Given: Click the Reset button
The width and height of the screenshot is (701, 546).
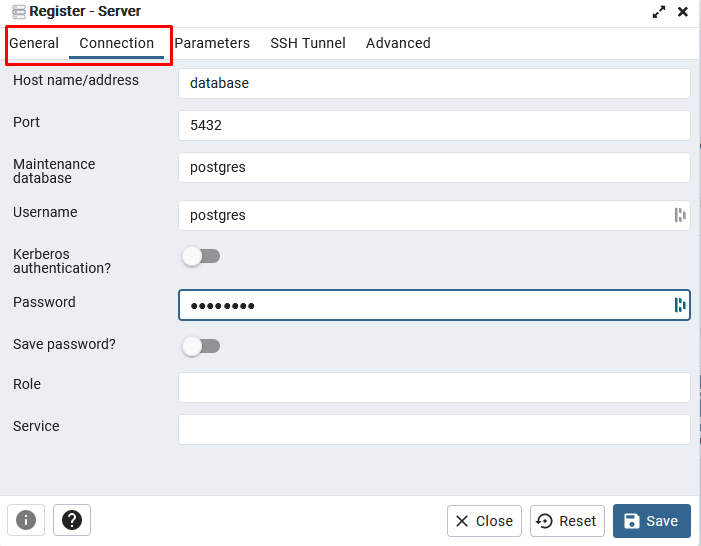Looking at the screenshot, I should [x=567, y=521].
